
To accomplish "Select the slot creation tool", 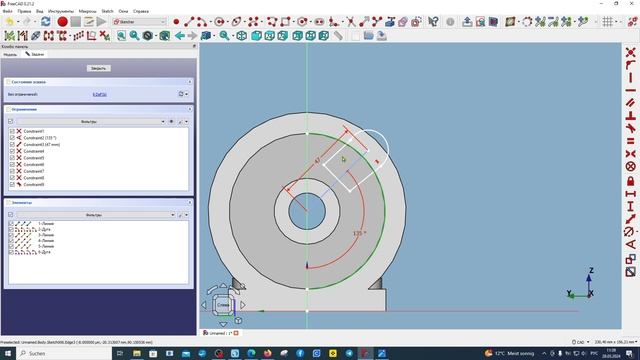I will (319, 22).
